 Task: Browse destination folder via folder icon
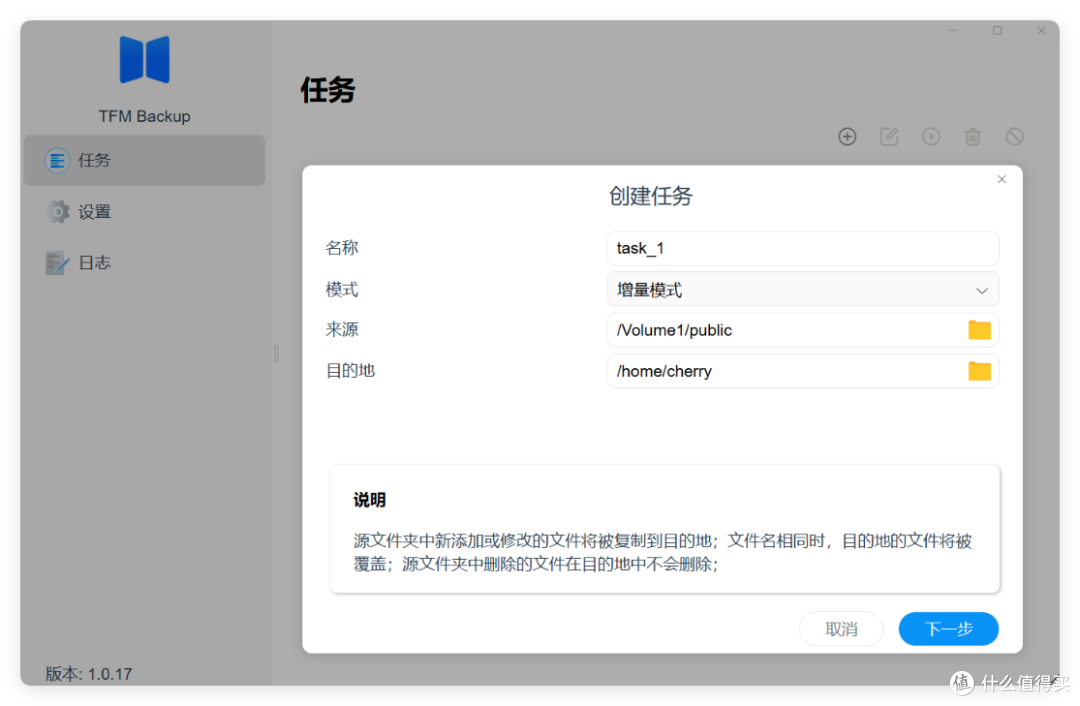979,371
